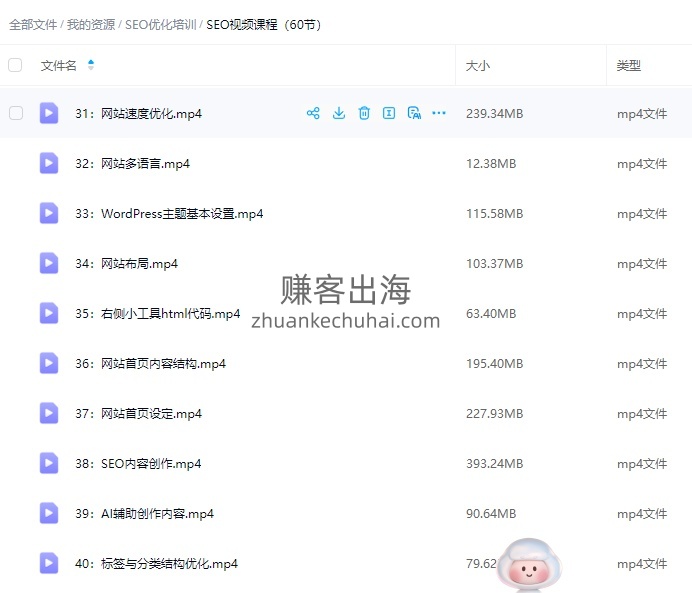The height and width of the screenshot is (593, 692).
Task: Click the share icon for file 31
Action: coord(313,113)
